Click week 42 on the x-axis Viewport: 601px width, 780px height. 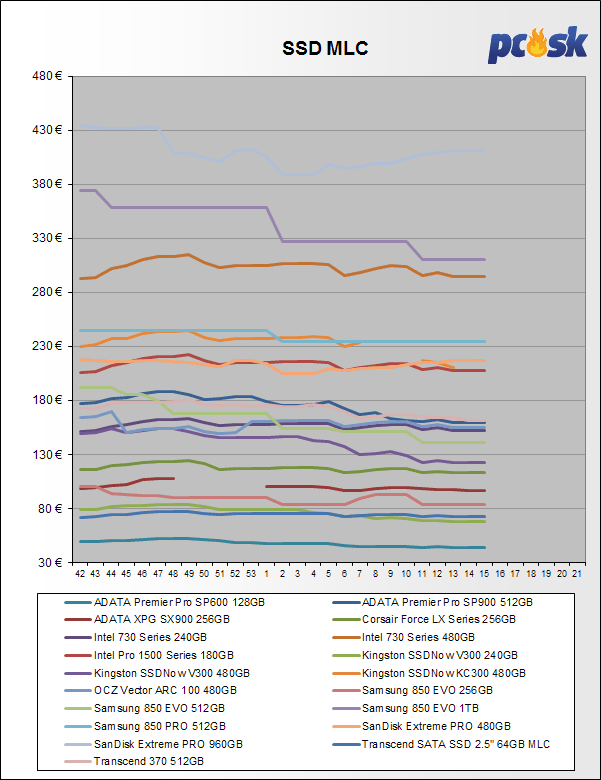pyautogui.click(x=80, y=574)
